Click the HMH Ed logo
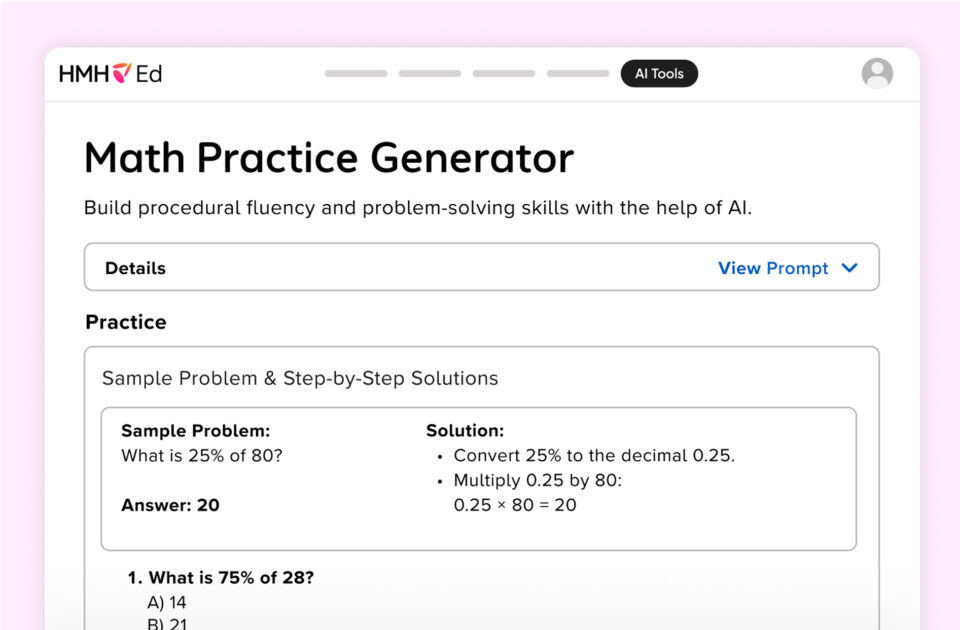This screenshot has height=630, width=960. 109,73
